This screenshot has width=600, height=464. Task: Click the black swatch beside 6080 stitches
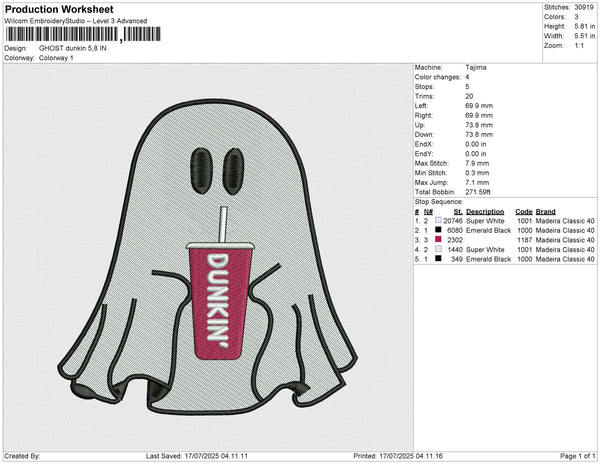(438, 230)
